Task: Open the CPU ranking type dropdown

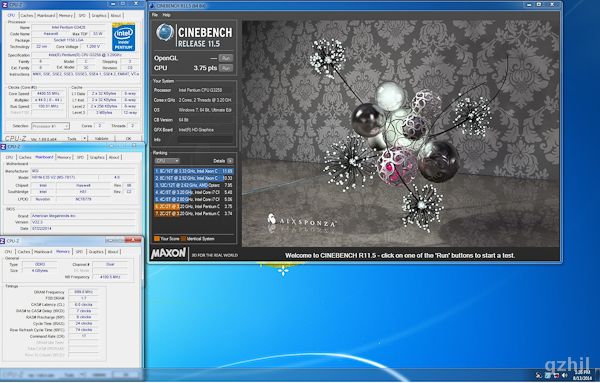Action: (167, 161)
